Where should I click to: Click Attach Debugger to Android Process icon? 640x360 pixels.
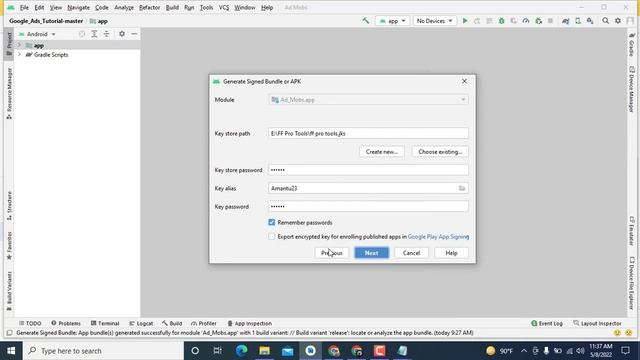538,21
